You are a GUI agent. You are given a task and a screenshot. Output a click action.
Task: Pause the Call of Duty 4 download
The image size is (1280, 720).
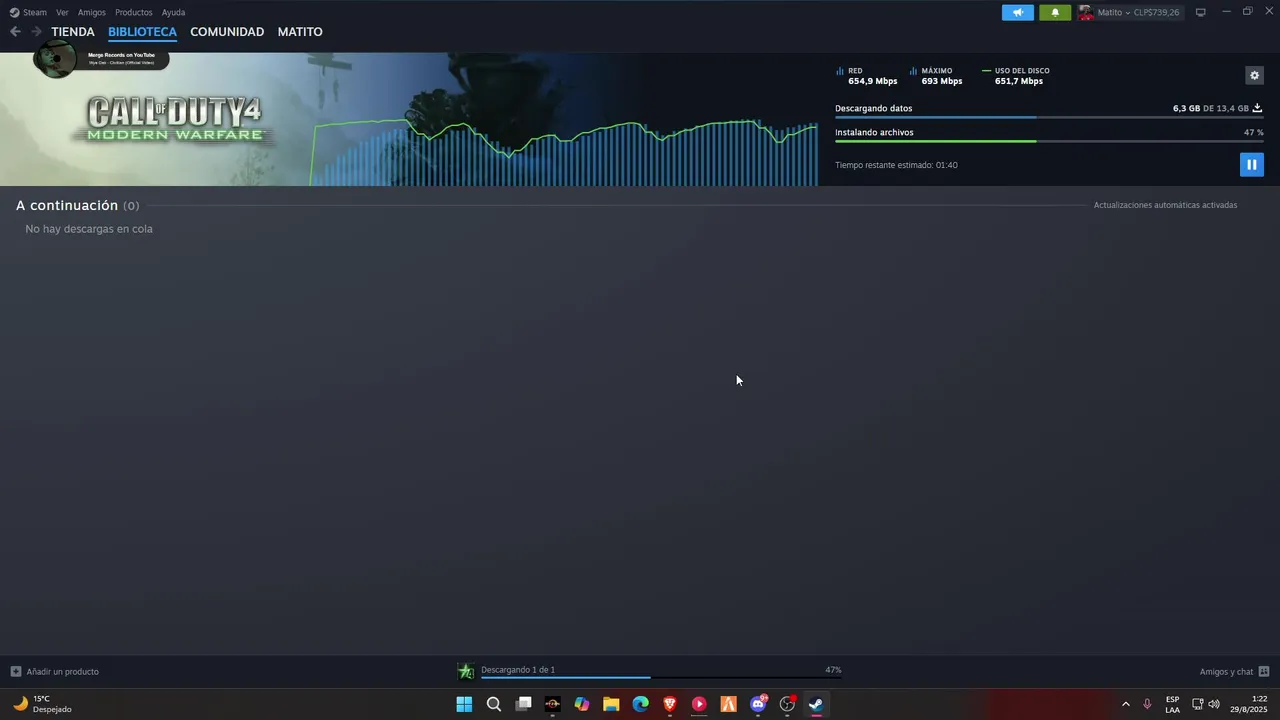pyautogui.click(x=1251, y=165)
